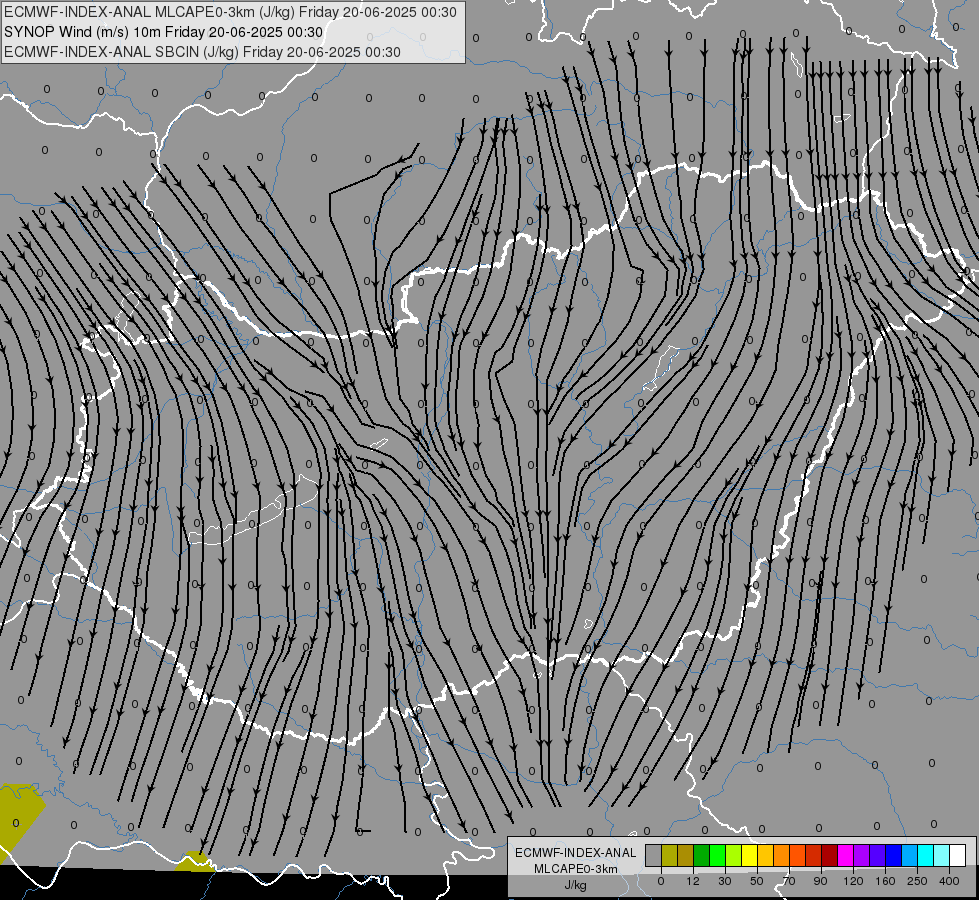The height and width of the screenshot is (900, 979).
Task: Click the legend tick label 400
Action: tap(949, 881)
